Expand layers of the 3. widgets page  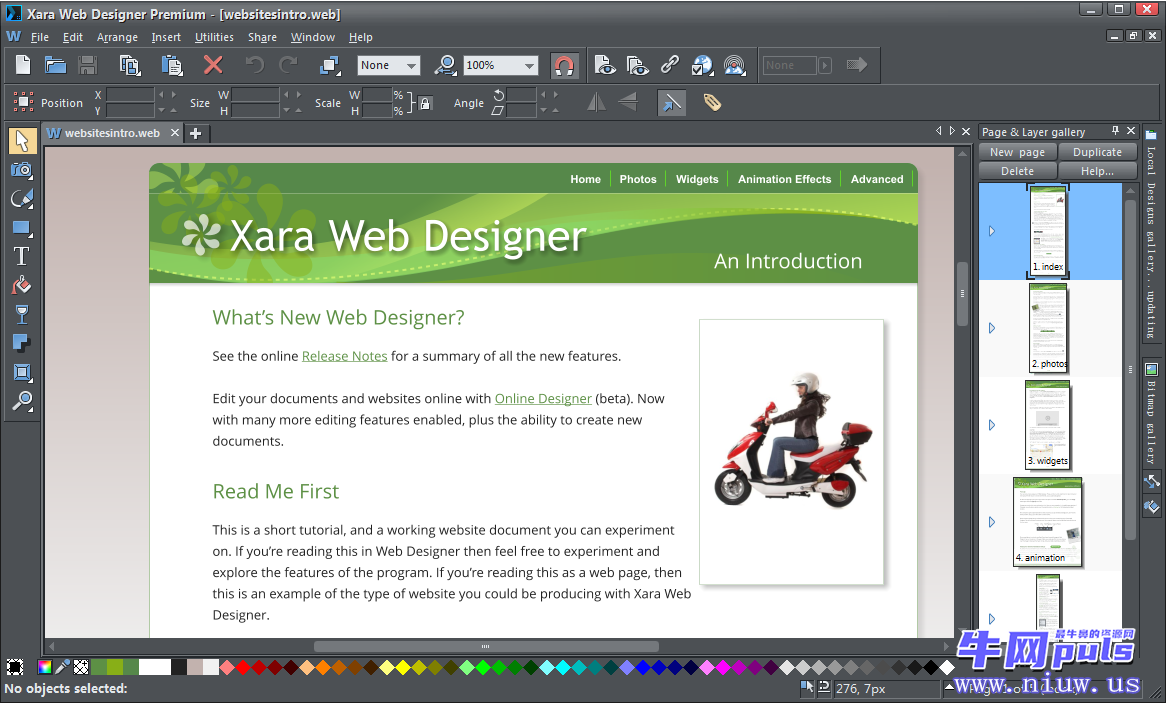click(992, 425)
